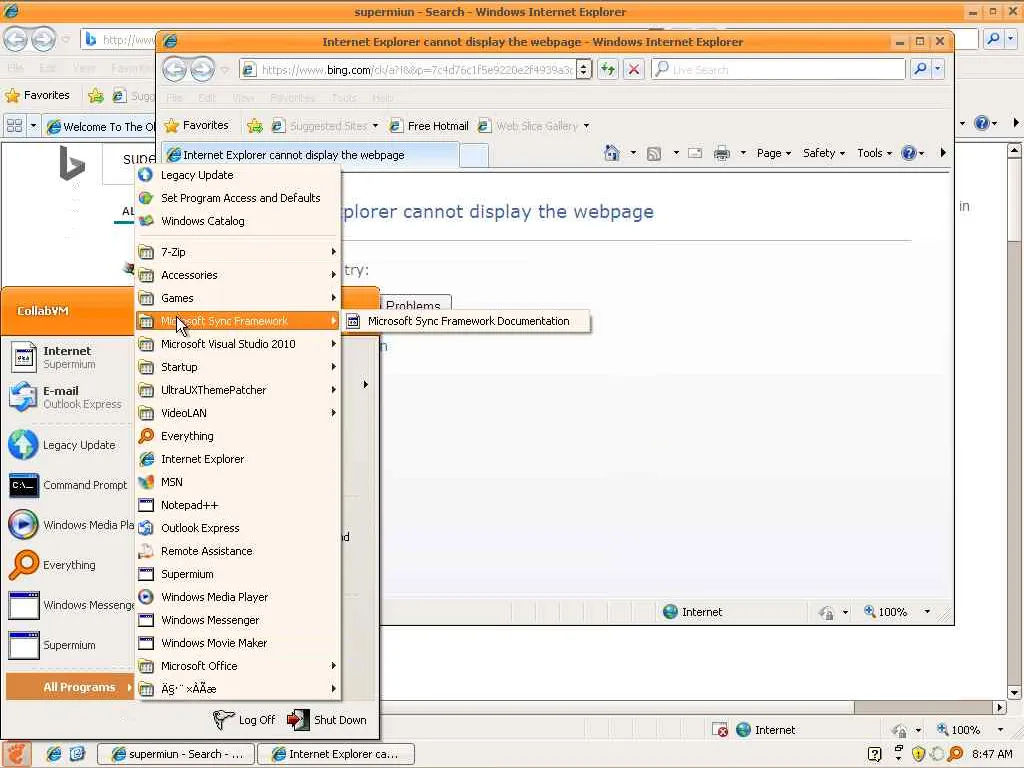The height and width of the screenshot is (768, 1024).
Task: Click the Print icon in the front IE toolbar
Action: pos(722,153)
